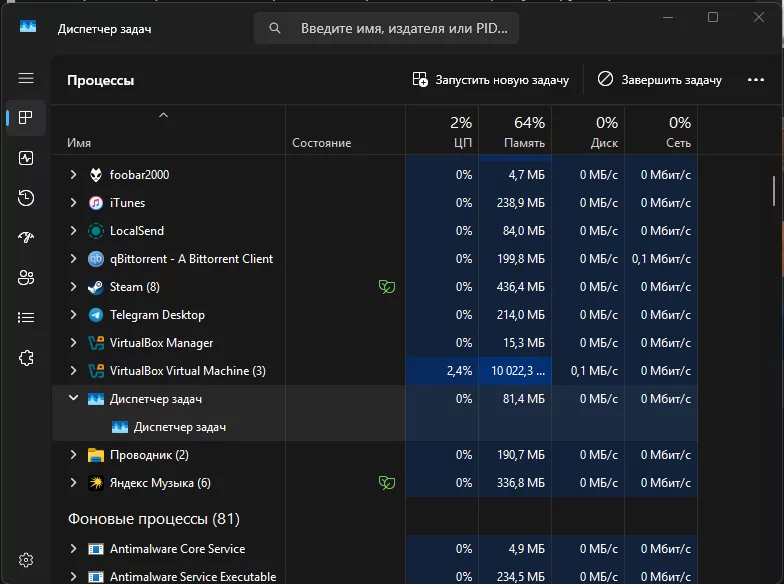Open Startup apps tab in sidebar
The width and height of the screenshot is (784, 584).
click(x=26, y=238)
